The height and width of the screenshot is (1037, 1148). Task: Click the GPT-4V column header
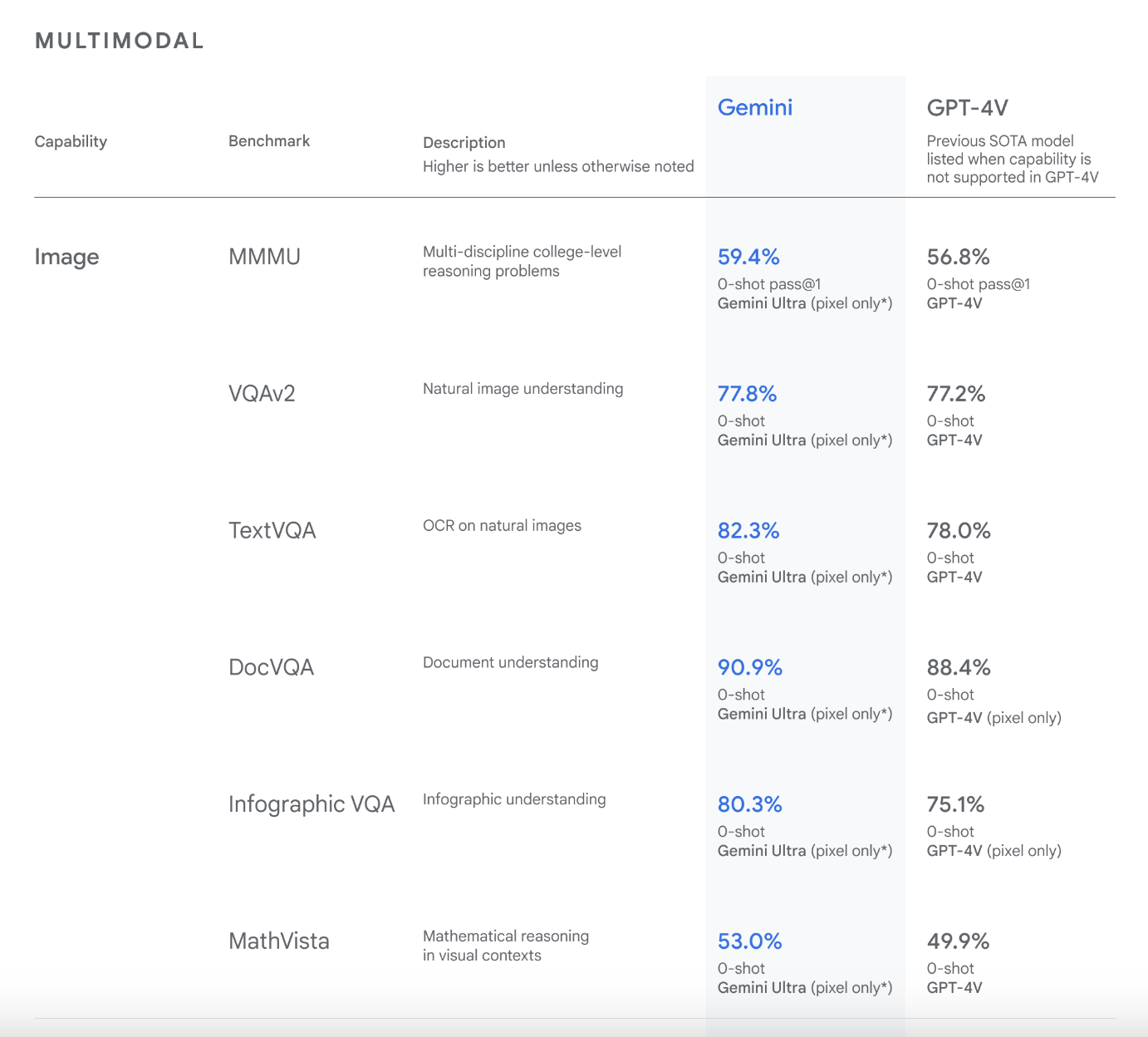coord(967,107)
